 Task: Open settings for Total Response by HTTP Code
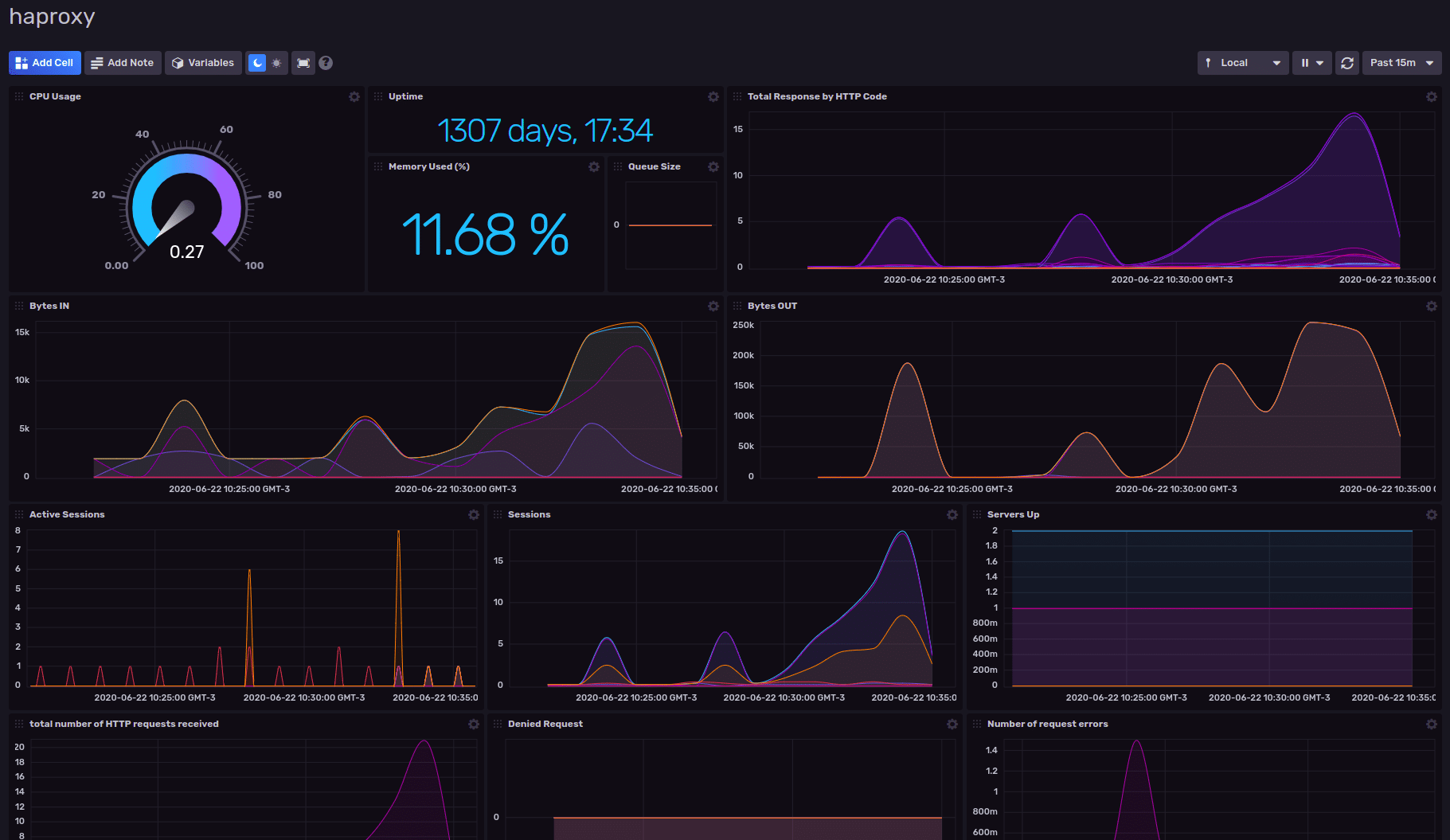coord(1431,96)
